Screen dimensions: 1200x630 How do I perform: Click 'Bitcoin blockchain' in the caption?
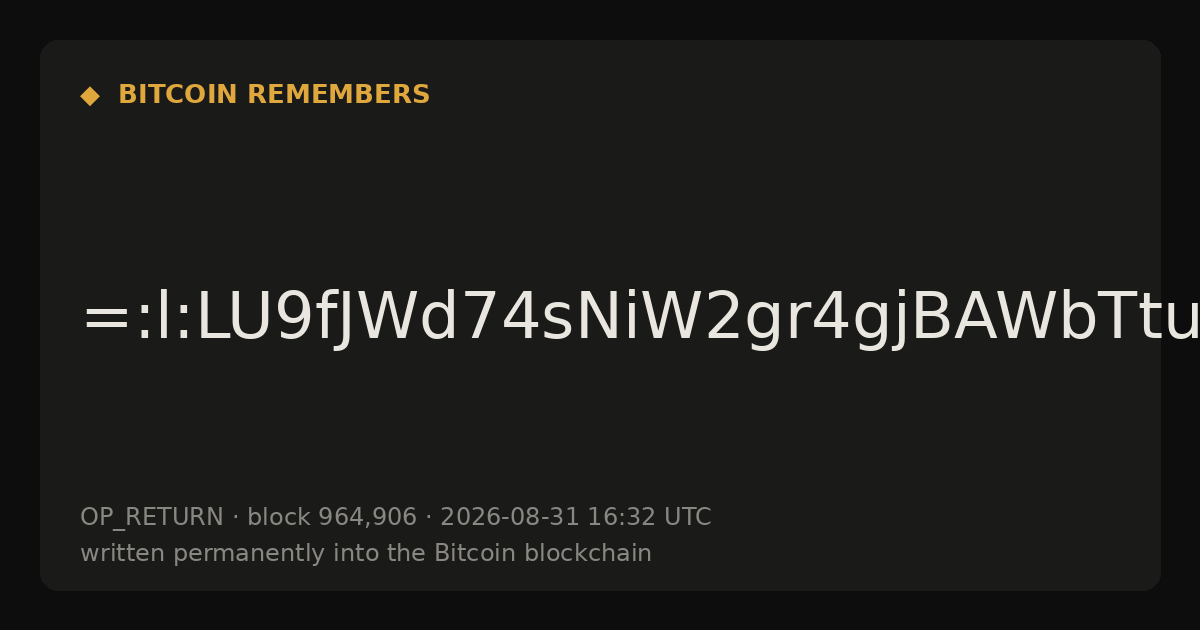543,553
